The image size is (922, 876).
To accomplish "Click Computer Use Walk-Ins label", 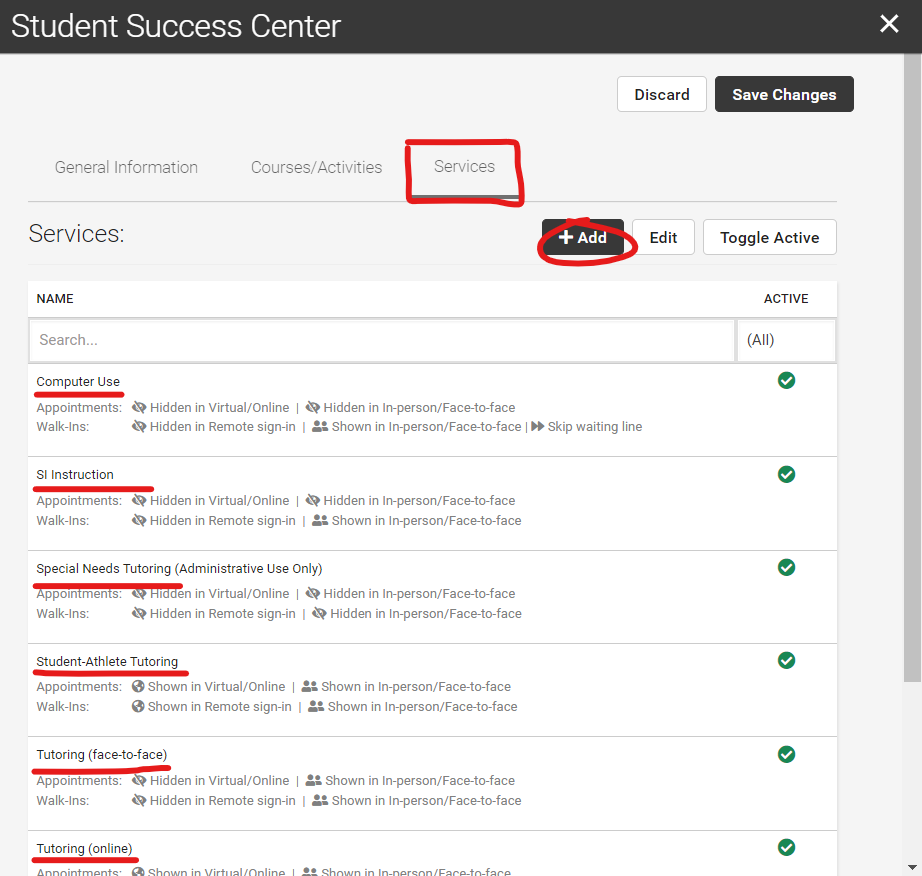I will point(63,426).
